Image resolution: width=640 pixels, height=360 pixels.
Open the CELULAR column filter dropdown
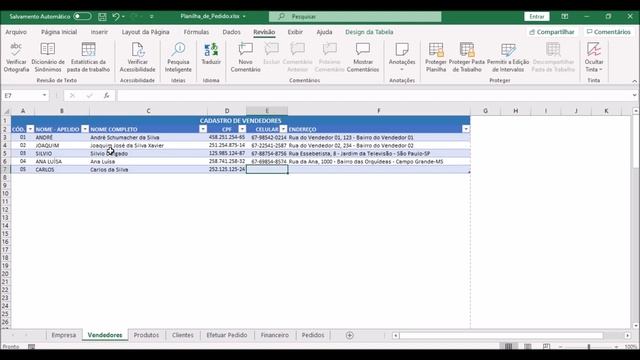pos(283,129)
